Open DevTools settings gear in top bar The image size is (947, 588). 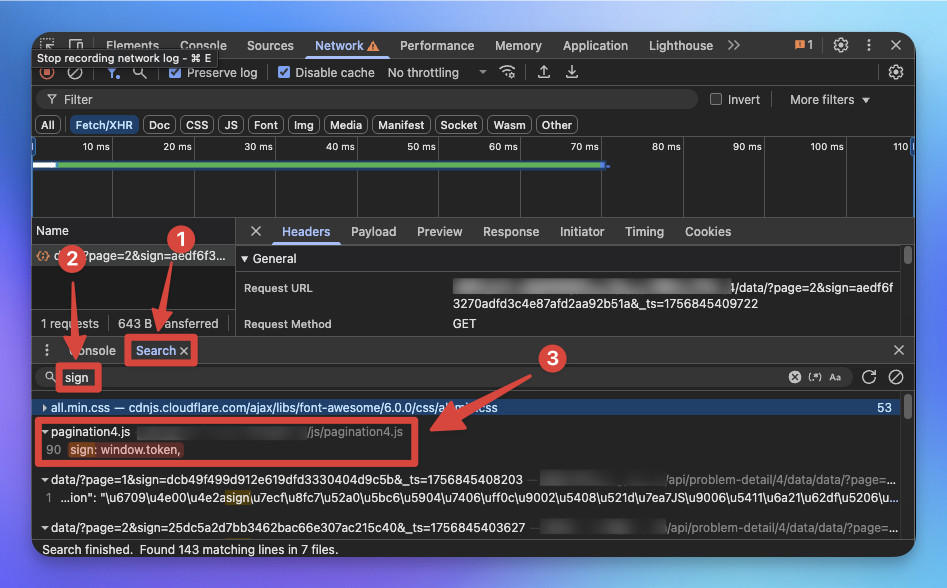point(841,45)
